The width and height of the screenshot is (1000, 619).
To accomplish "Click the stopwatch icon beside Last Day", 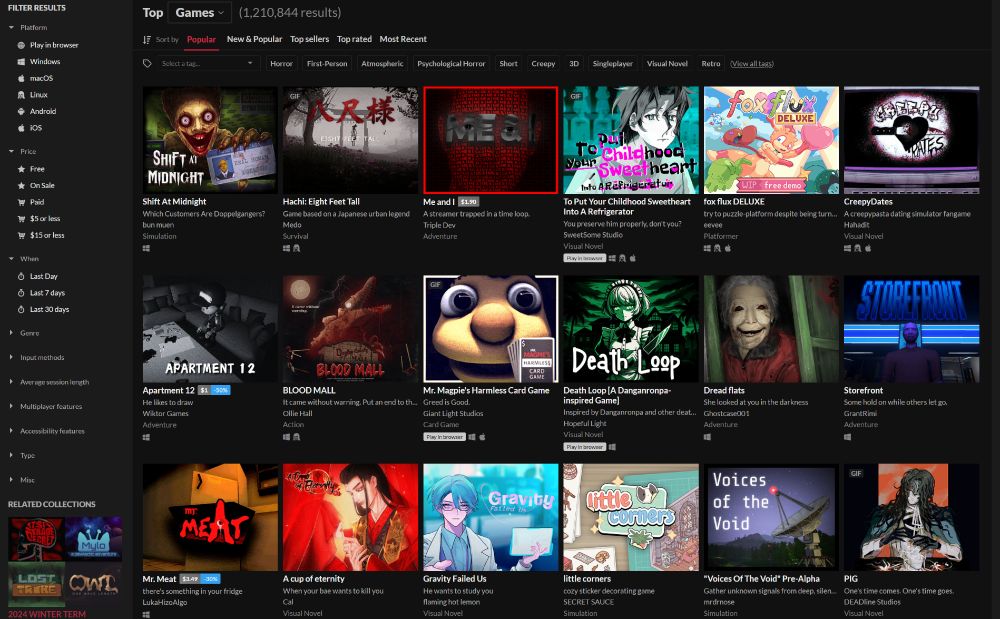I will [x=21, y=277].
